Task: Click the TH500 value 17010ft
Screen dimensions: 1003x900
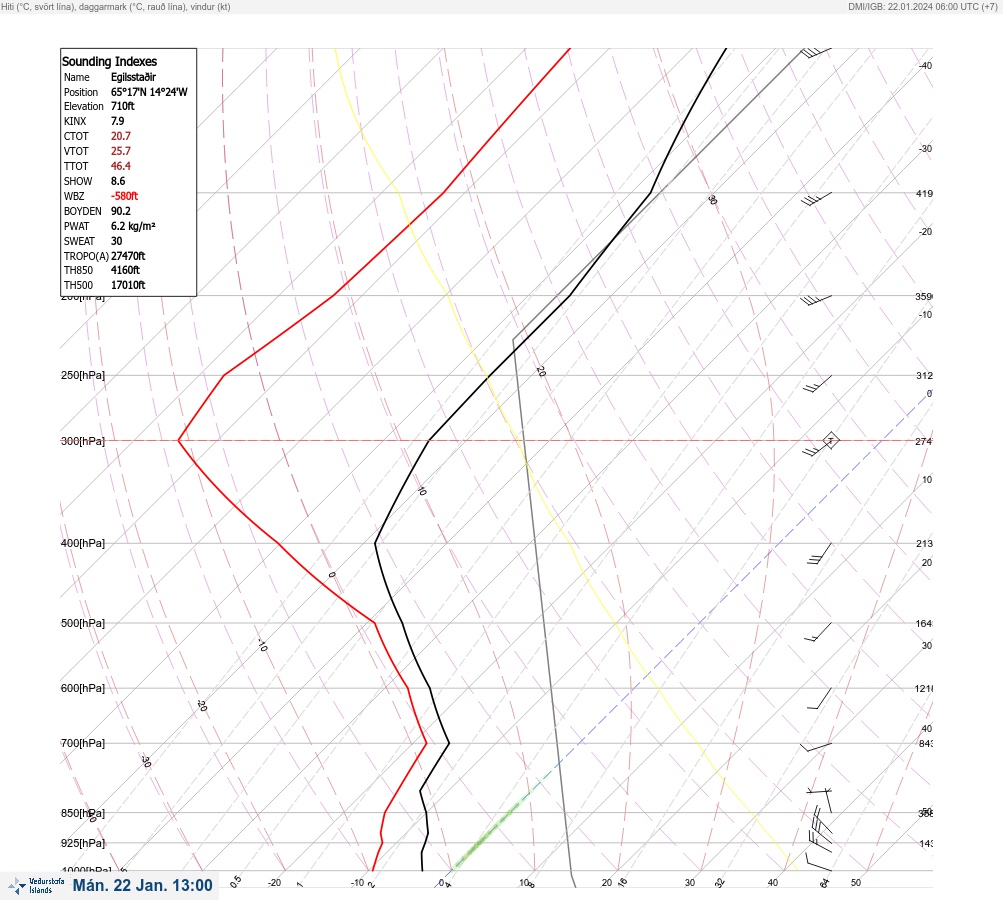Action: click(128, 285)
